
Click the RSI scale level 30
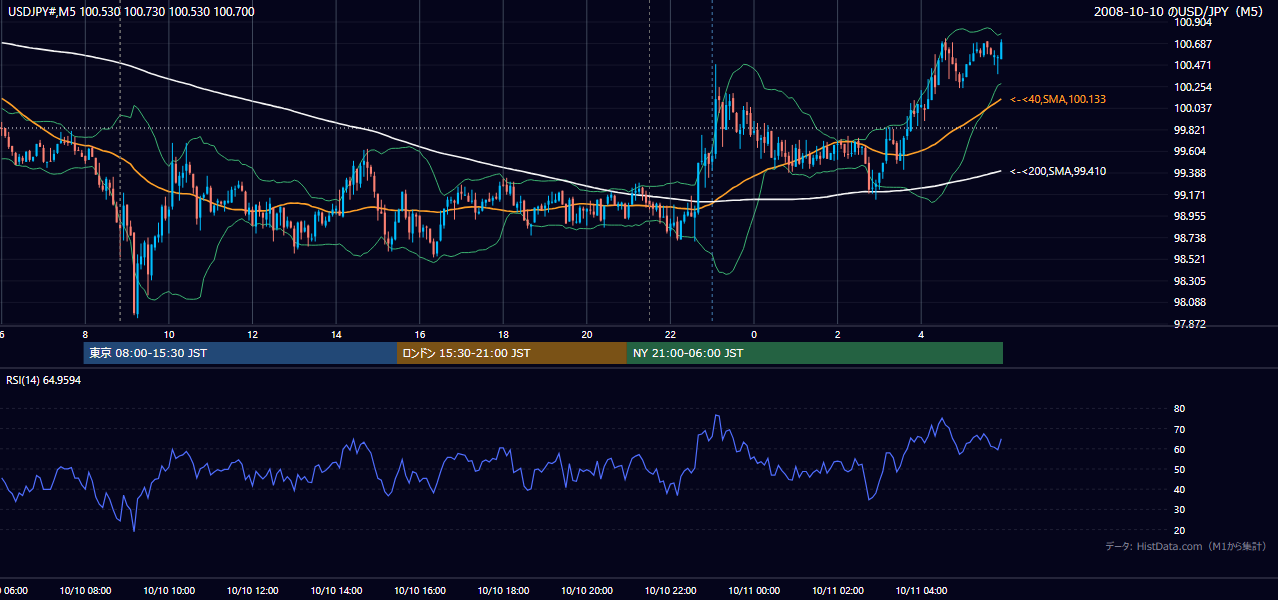(x=1179, y=510)
